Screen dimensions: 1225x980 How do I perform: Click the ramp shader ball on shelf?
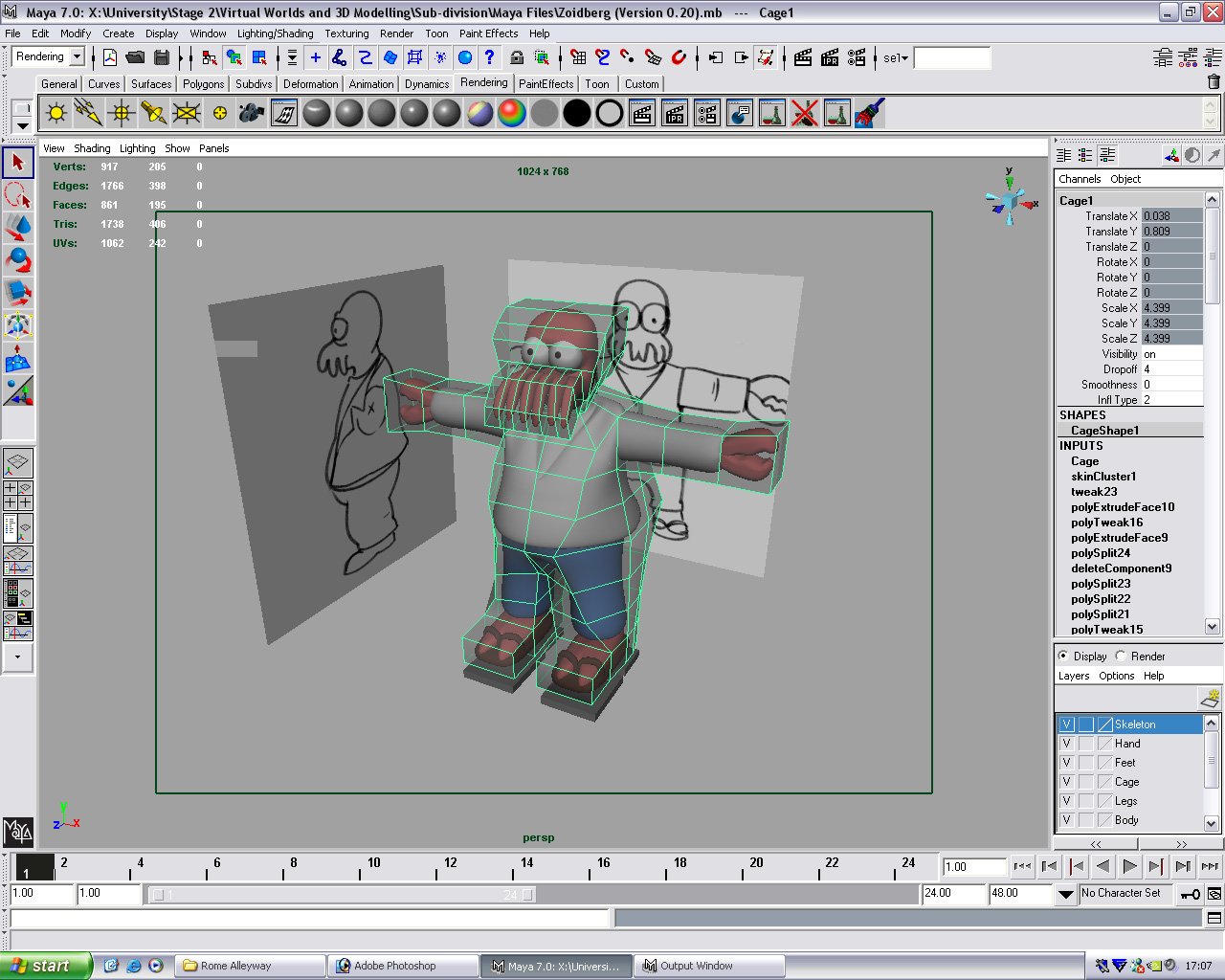pyautogui.click(x=512, y=114)
